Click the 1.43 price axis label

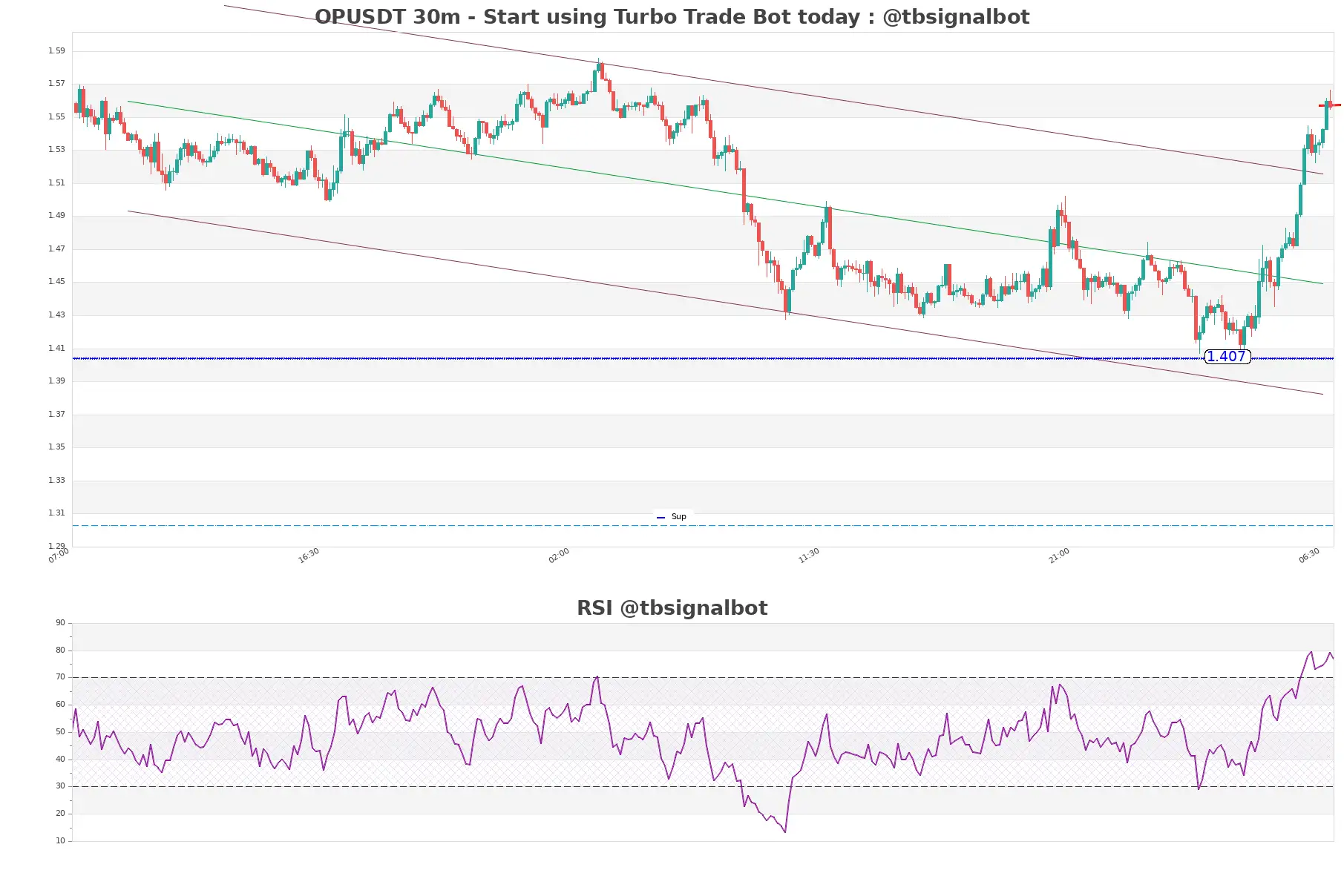[56, 315]
